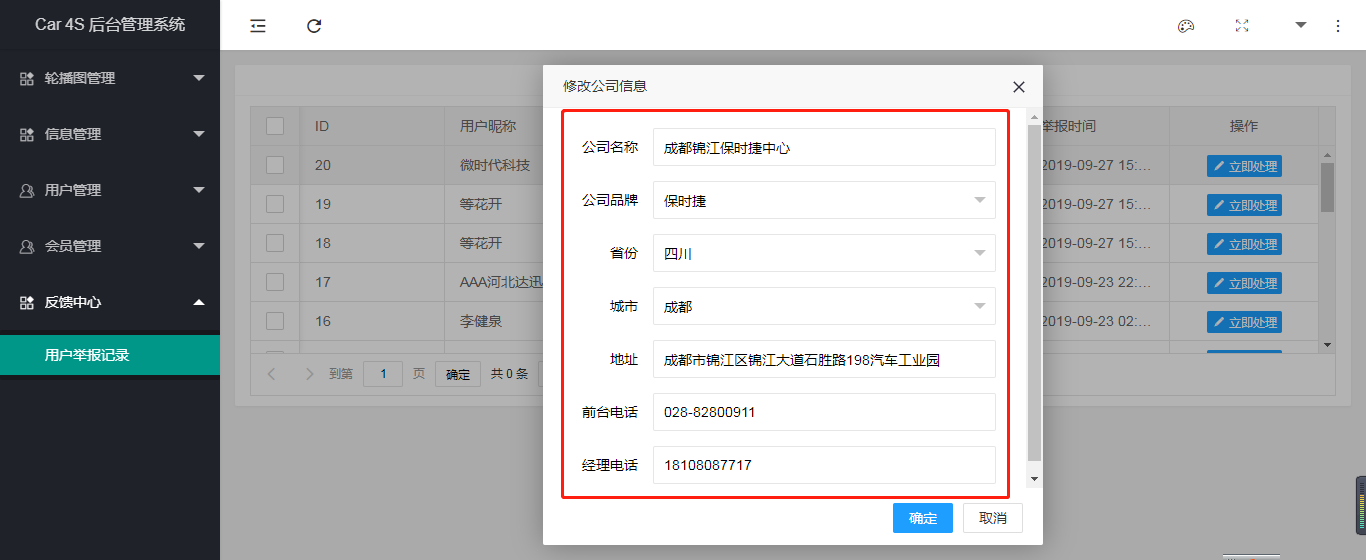Click Car 4S 后台管理系统 title

110,25
